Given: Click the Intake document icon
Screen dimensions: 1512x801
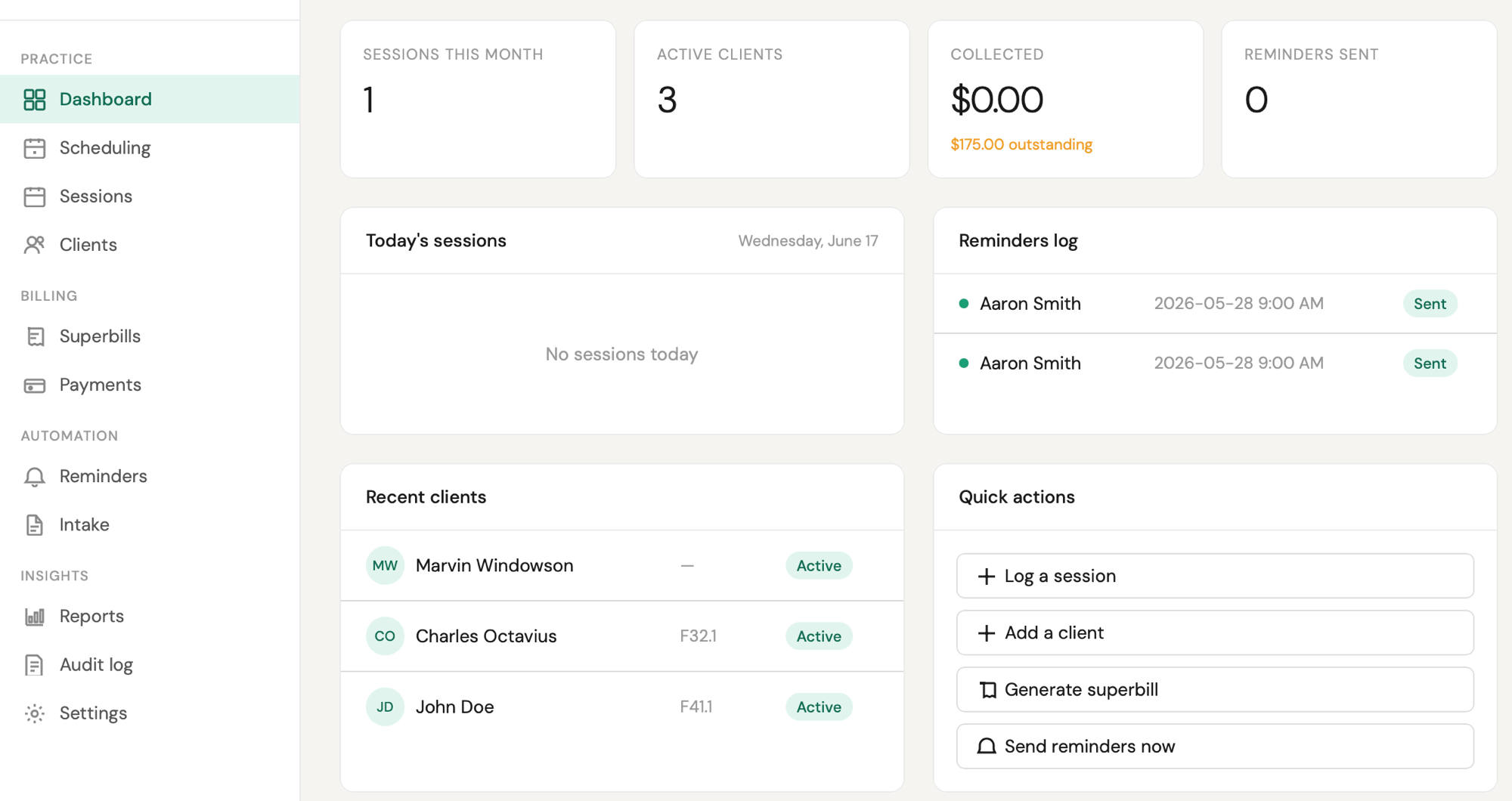Looking at the screenshot, I should pyautogui.click(x=35, y=525).
